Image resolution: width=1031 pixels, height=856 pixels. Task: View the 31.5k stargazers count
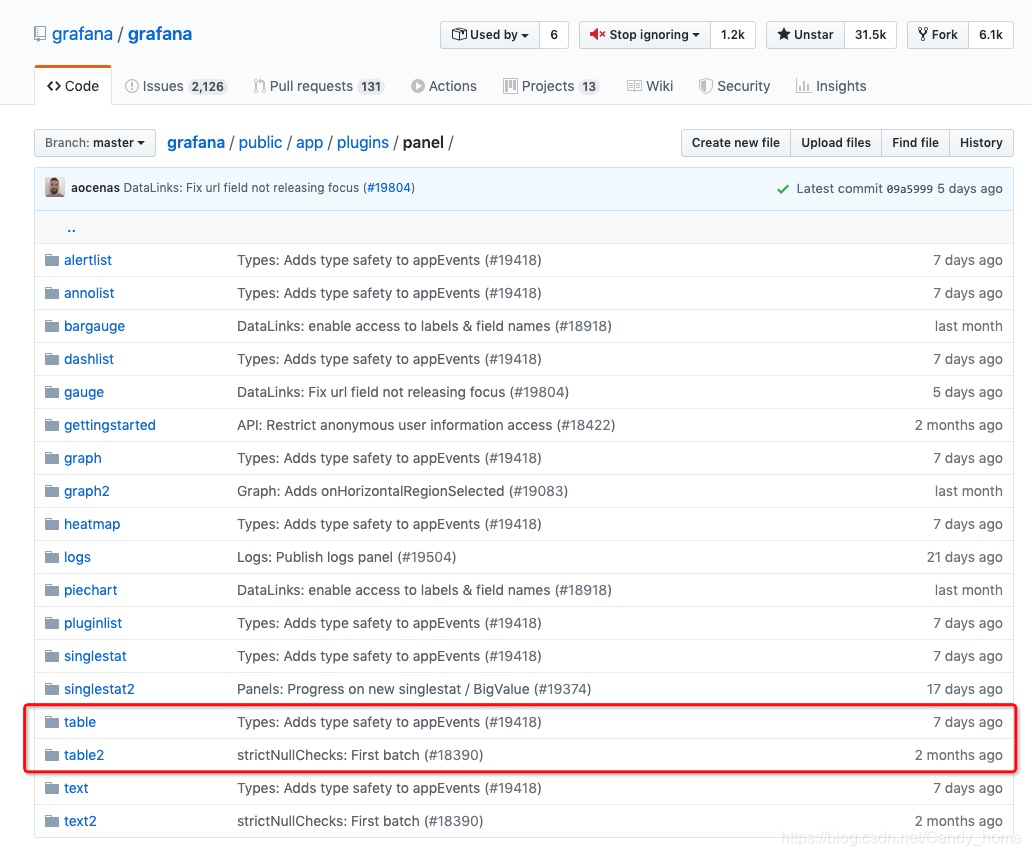[871, 35]
